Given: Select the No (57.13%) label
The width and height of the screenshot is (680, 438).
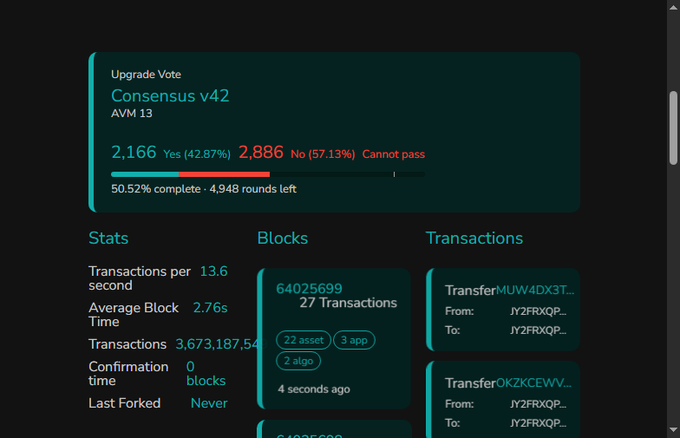Looking at the screenshot, I should pyautogui.click(x=323, y=154).
